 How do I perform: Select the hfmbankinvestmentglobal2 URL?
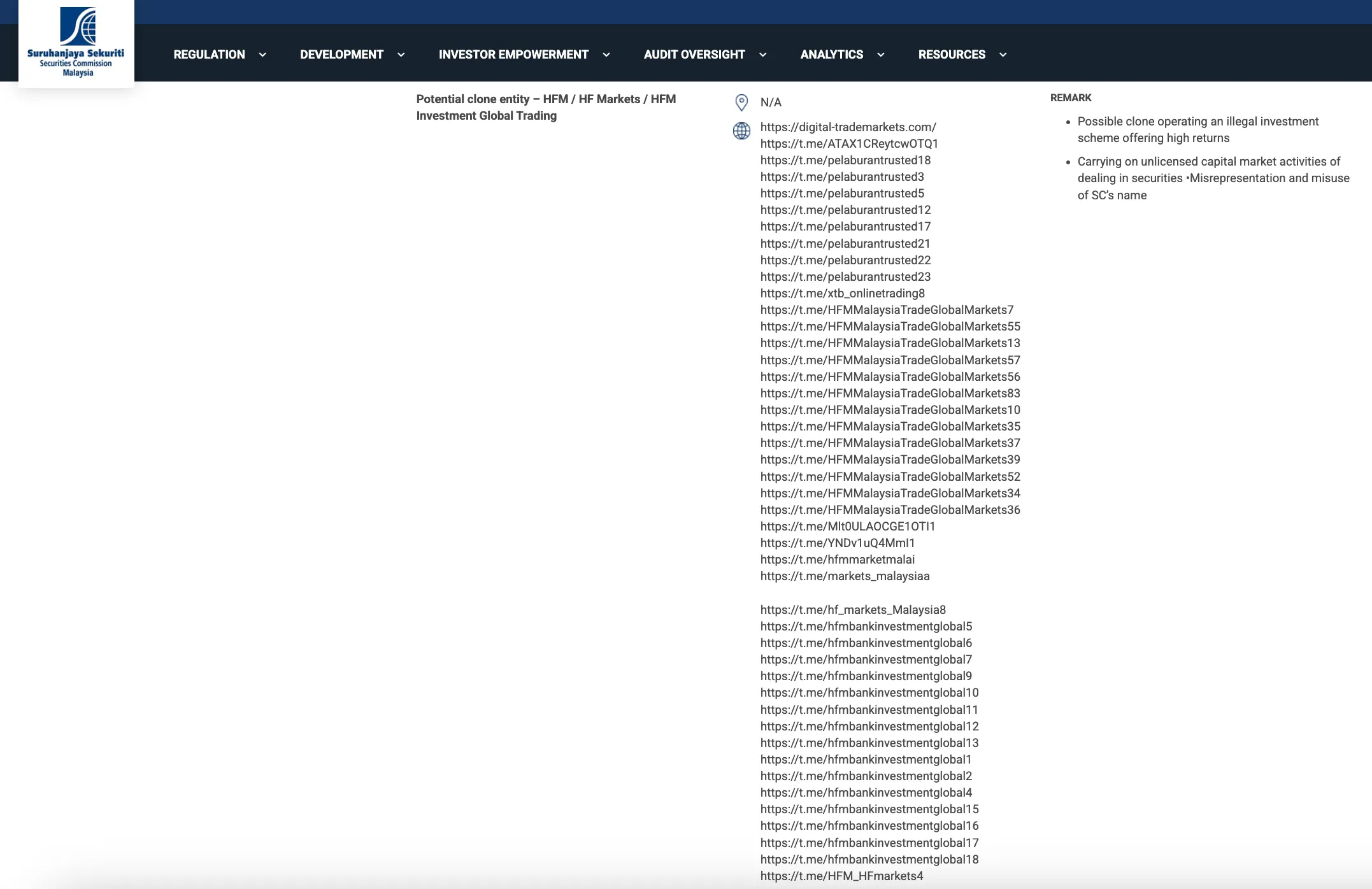pyautogui.click(x=866, y=776)
